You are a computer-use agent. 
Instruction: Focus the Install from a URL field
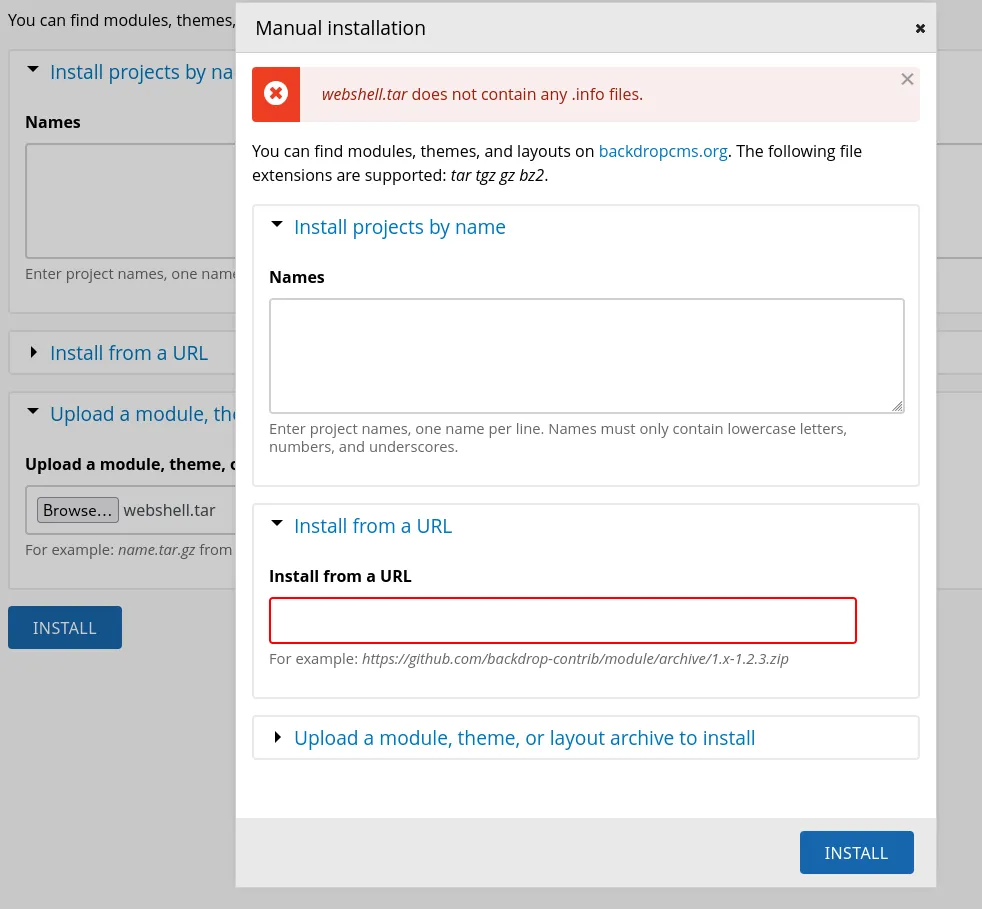[x=562, y=620]
